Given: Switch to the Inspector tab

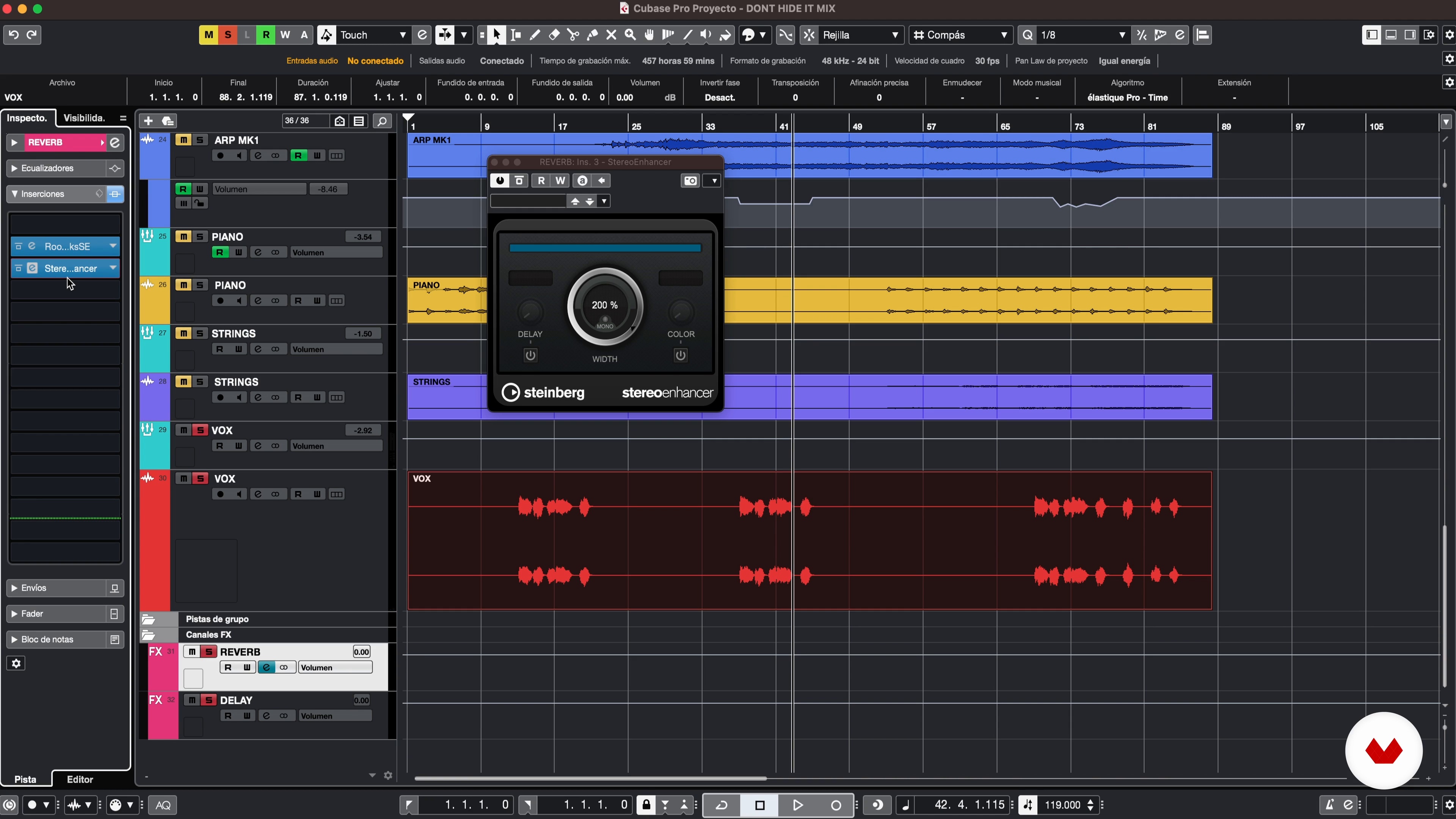Looking at the screenshot, I should click(x=27, y=118).
